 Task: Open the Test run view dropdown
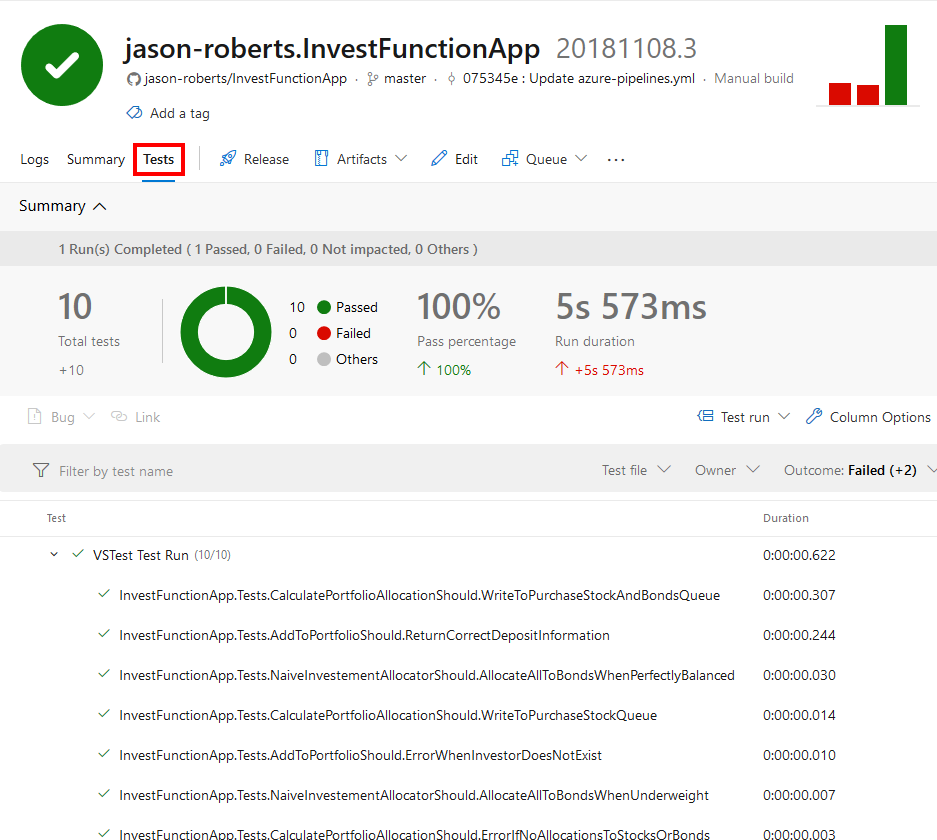(x=743, y=416)
